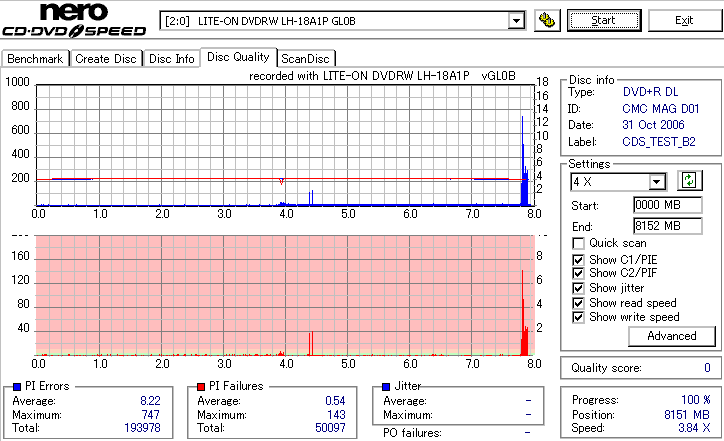Switch to the Benchmark tab
Image resolution: width=724 pixels, height=441 pixels.
click(35, 59)
